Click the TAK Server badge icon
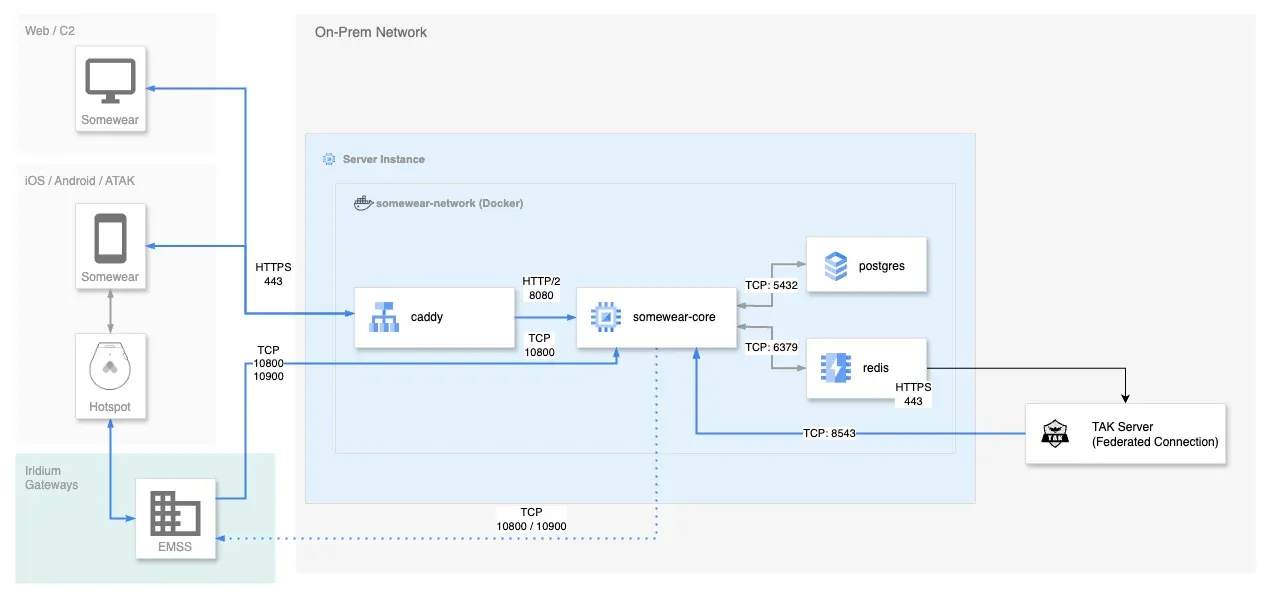The image size is (1264, 597). [x=1055, y=433]
